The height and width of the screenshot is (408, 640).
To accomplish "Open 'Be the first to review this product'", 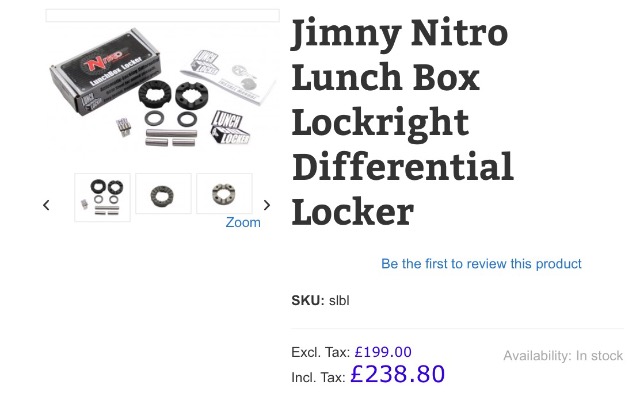I will pos(481,264).
